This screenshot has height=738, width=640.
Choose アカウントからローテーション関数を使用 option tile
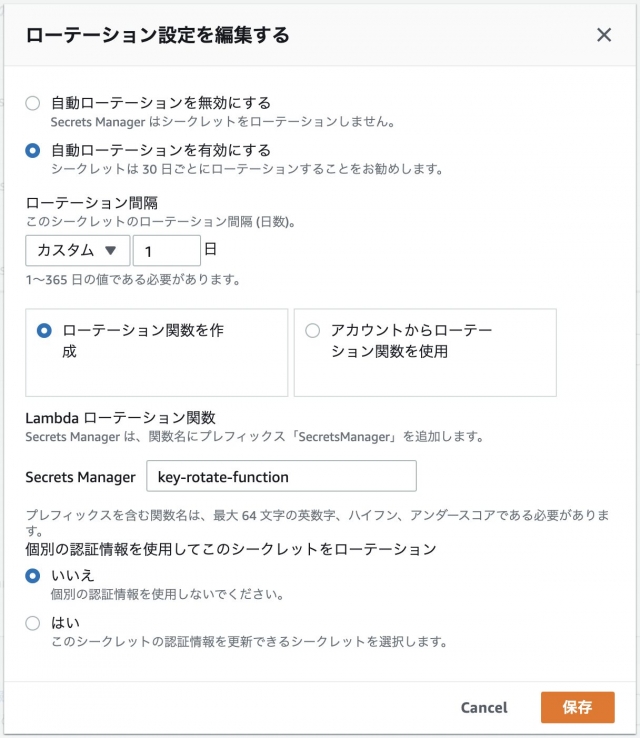tap(425, 353)
